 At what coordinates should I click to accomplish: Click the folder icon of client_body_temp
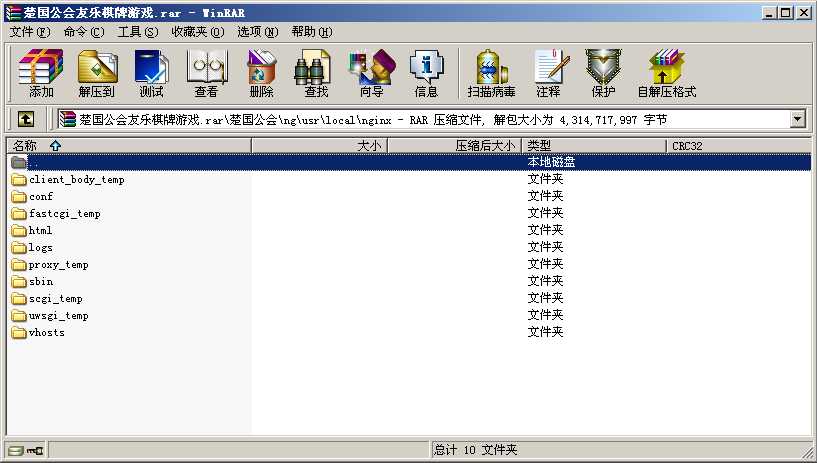(x=19, y=180)
